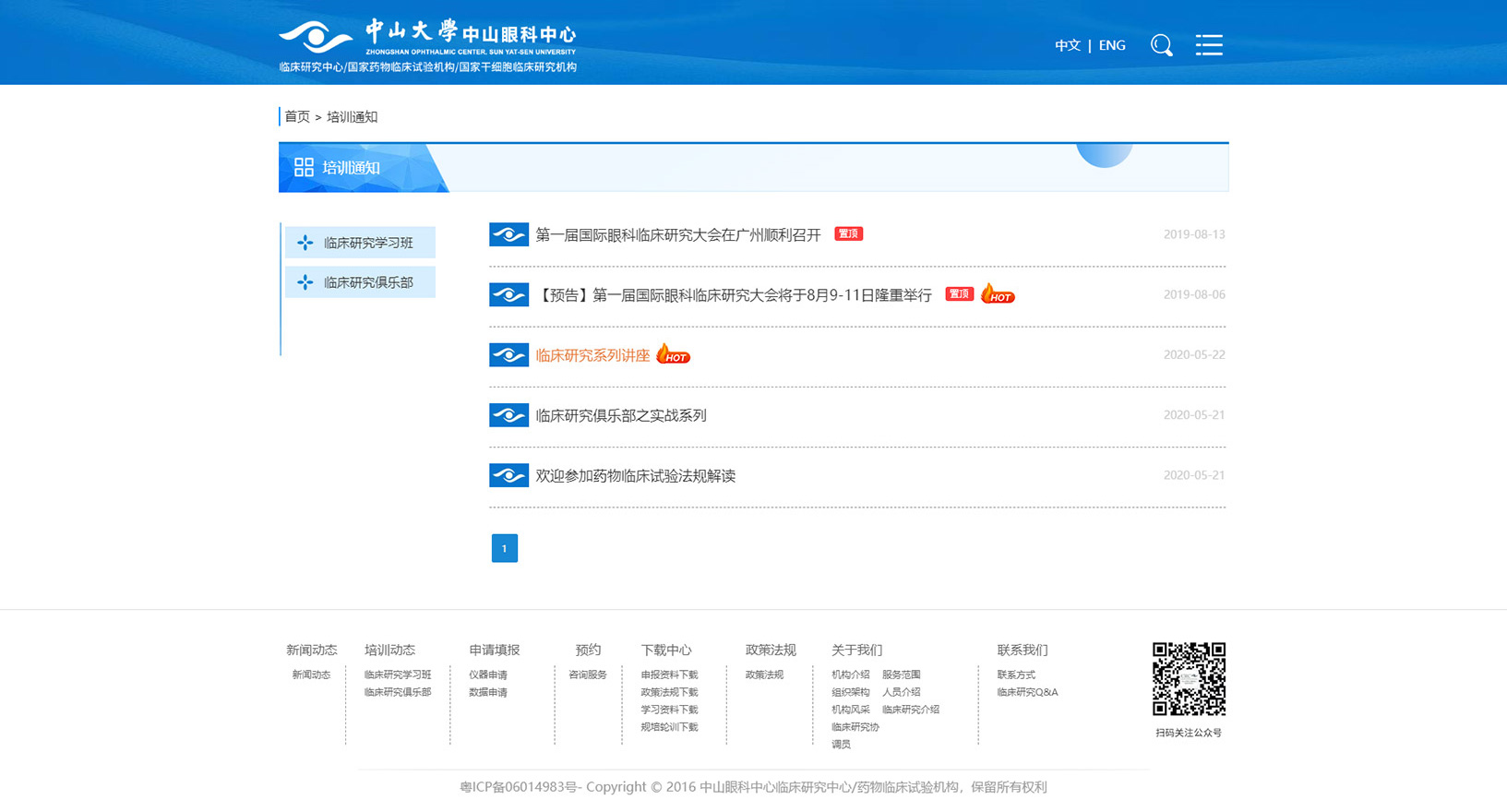This screenshot has width=1507, height=812.
Task: Click the eye icon beside 临床研究系列讲座
Action: coord(508,355)
